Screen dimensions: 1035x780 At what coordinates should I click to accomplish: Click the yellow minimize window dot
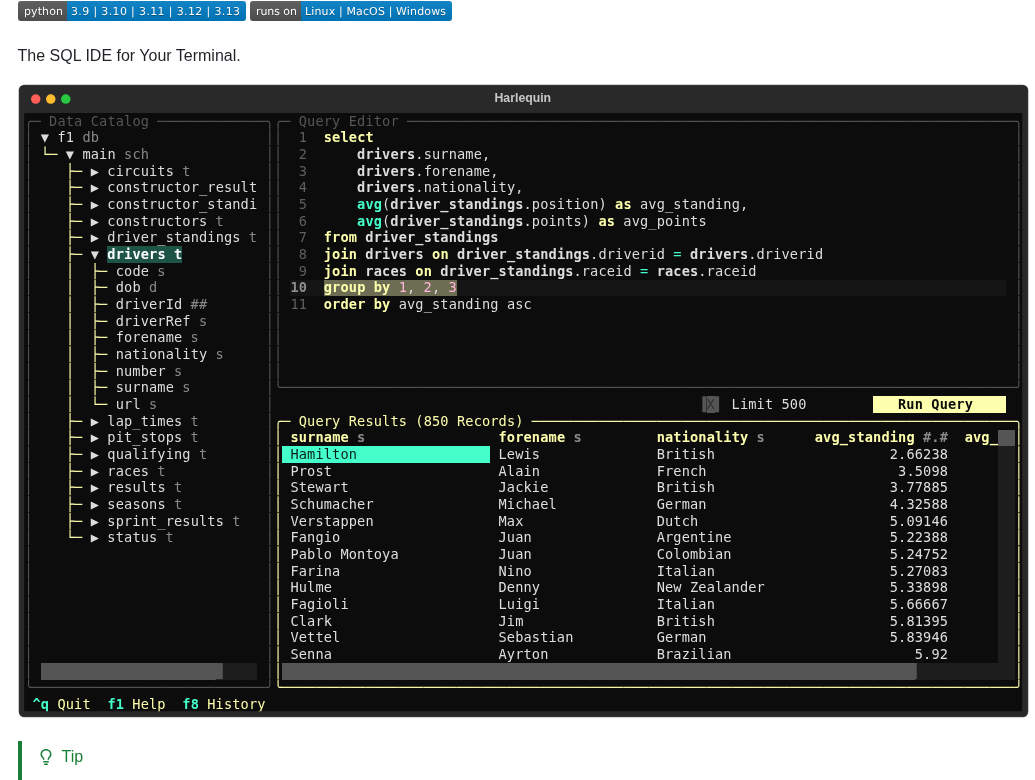coord(51,99)
